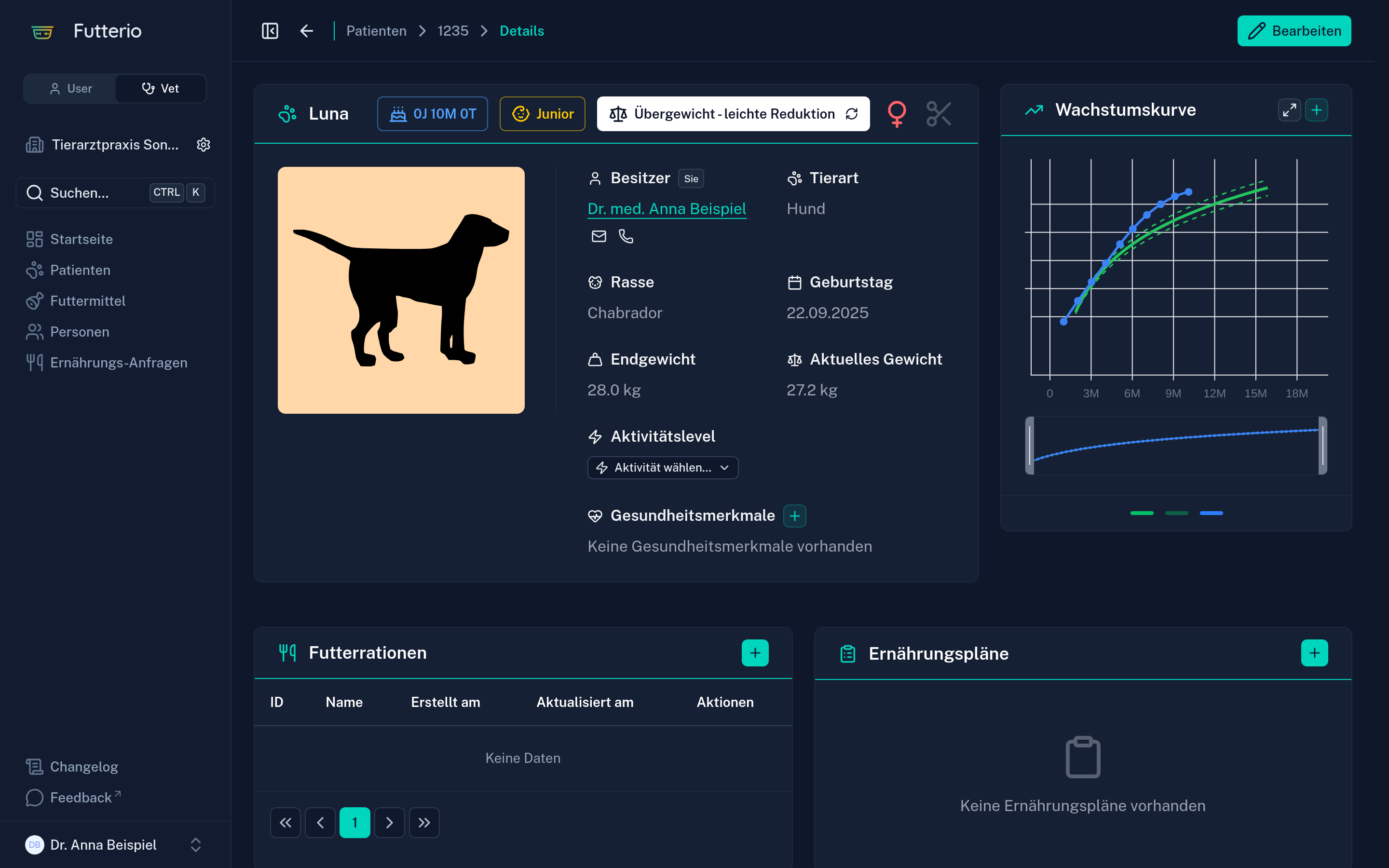
Task: Switch to Vet mode
Action: coord(160,88)
